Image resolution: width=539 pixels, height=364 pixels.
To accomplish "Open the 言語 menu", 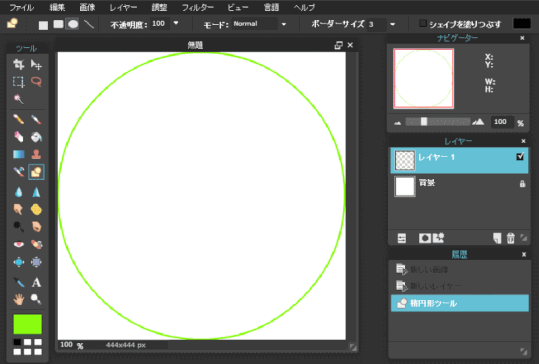I will pyautogui.click(x=271, y=7).
